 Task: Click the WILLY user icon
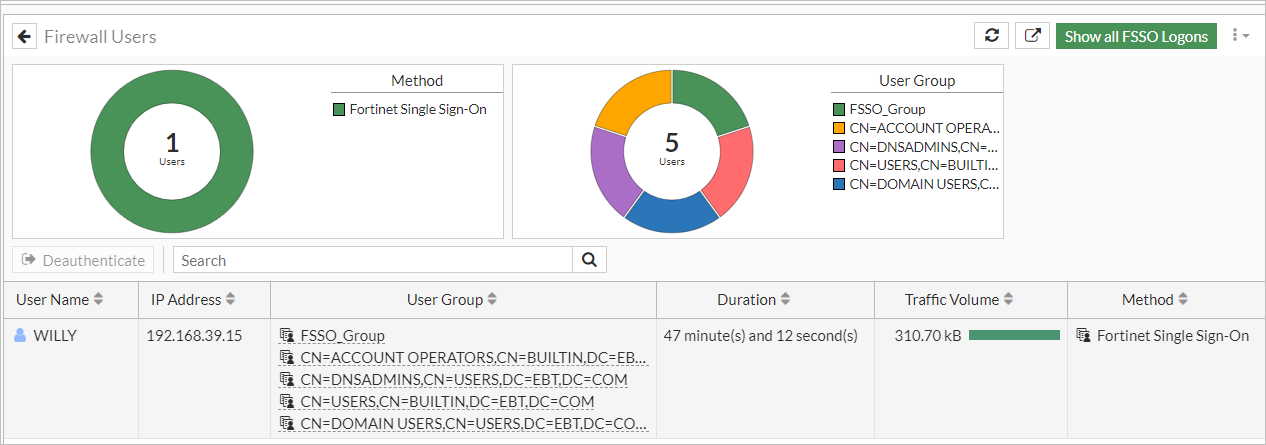[20, 336]
